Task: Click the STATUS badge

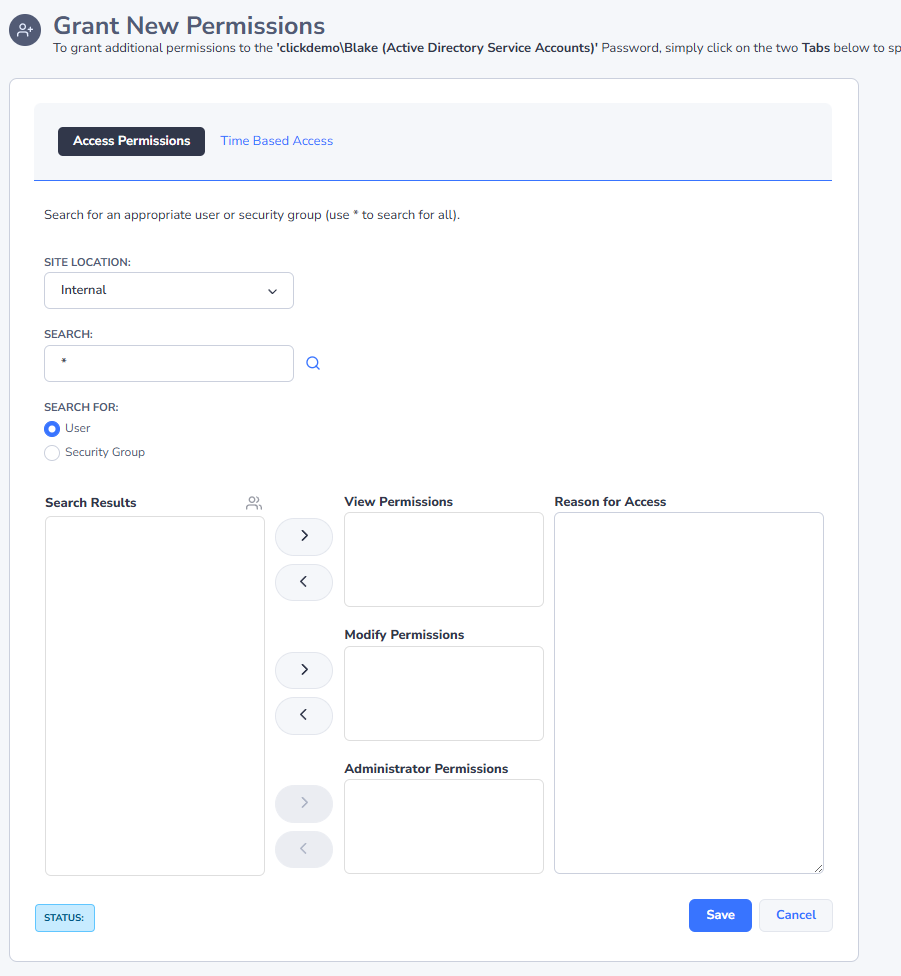Action: click(64, 917)
